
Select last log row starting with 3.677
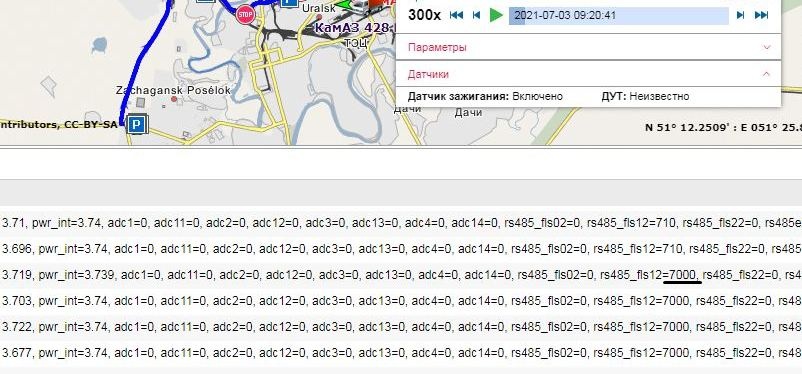coord(401,353)
